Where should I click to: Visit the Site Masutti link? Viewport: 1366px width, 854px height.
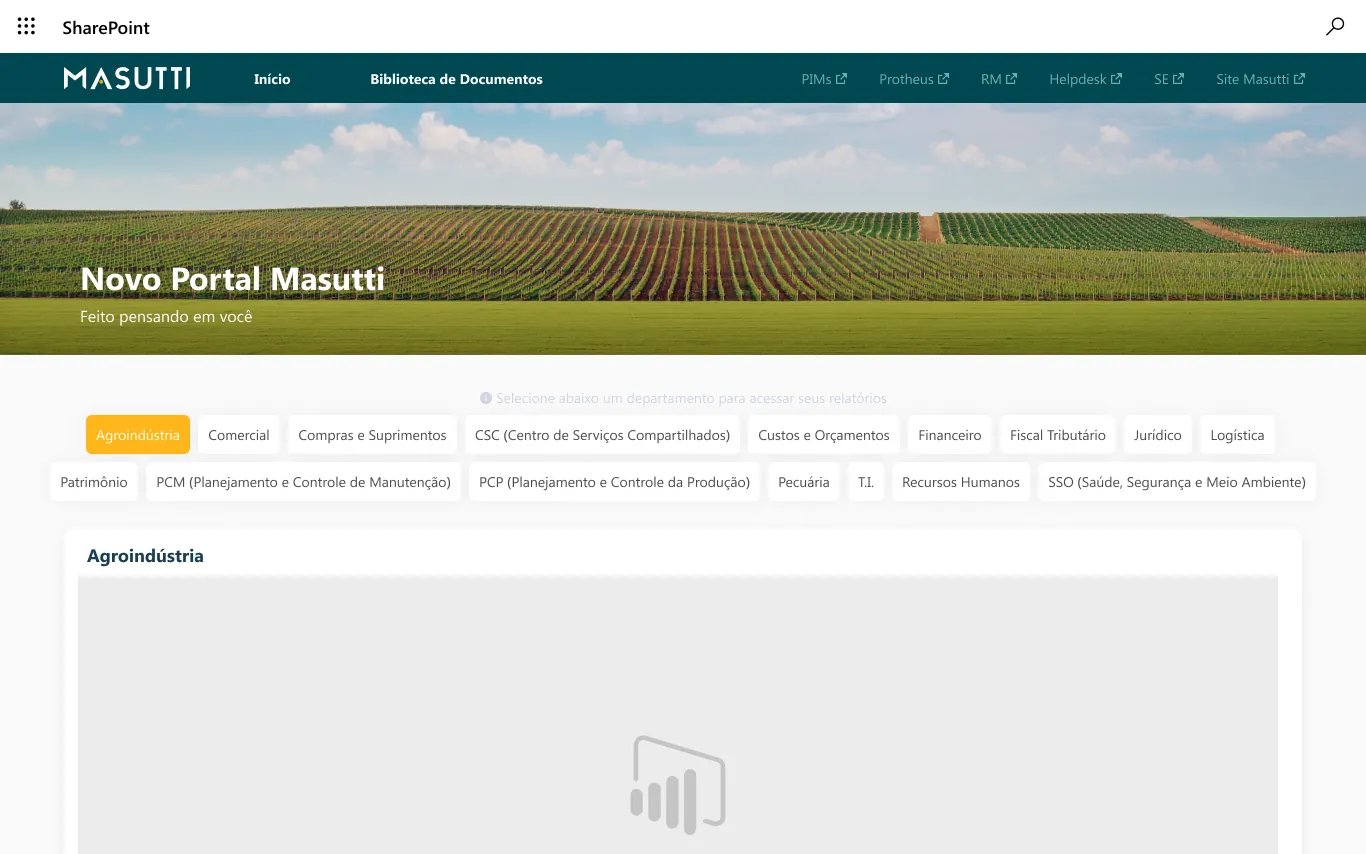click(1260, 79)
